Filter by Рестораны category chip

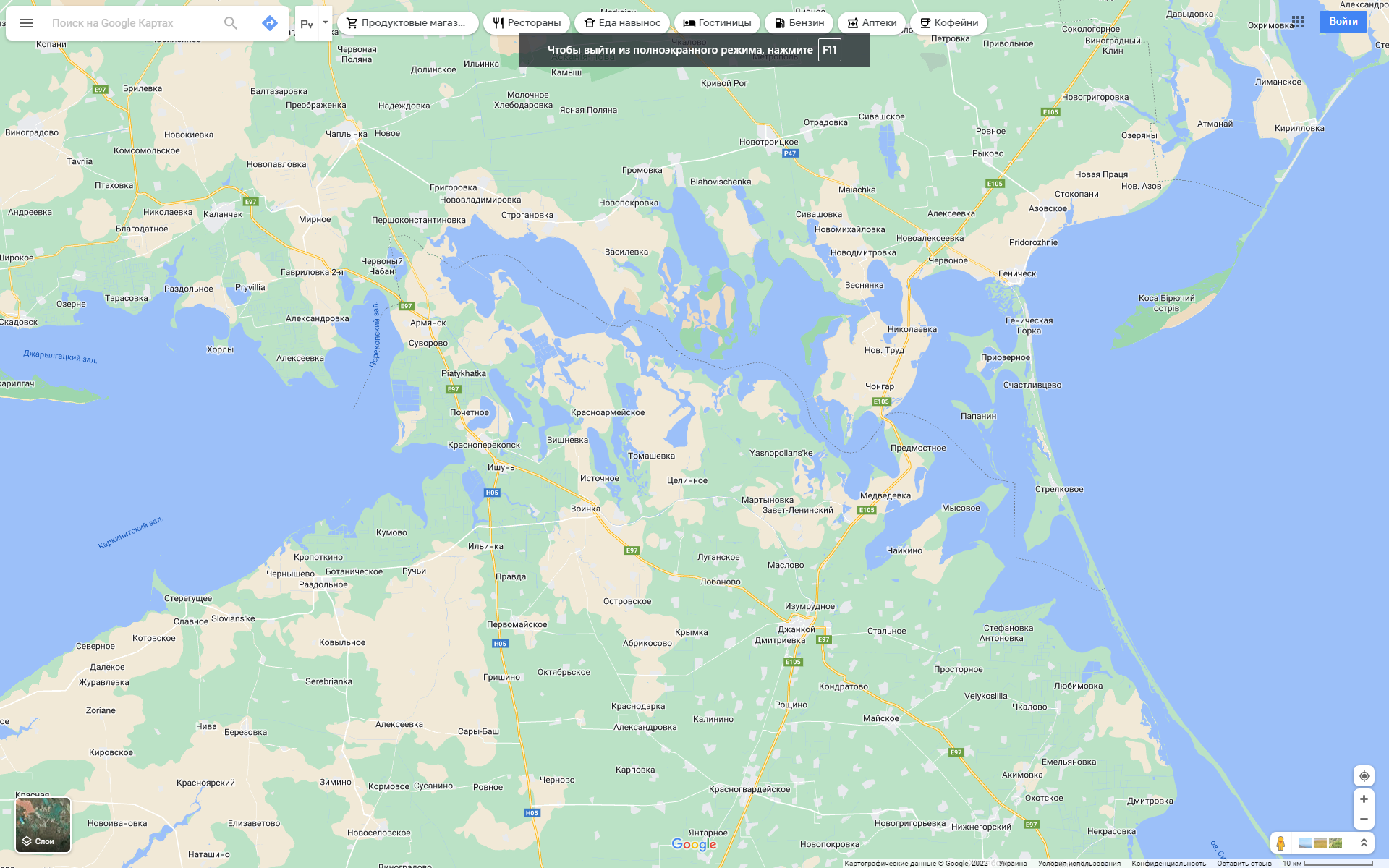[x=527, y=23]
